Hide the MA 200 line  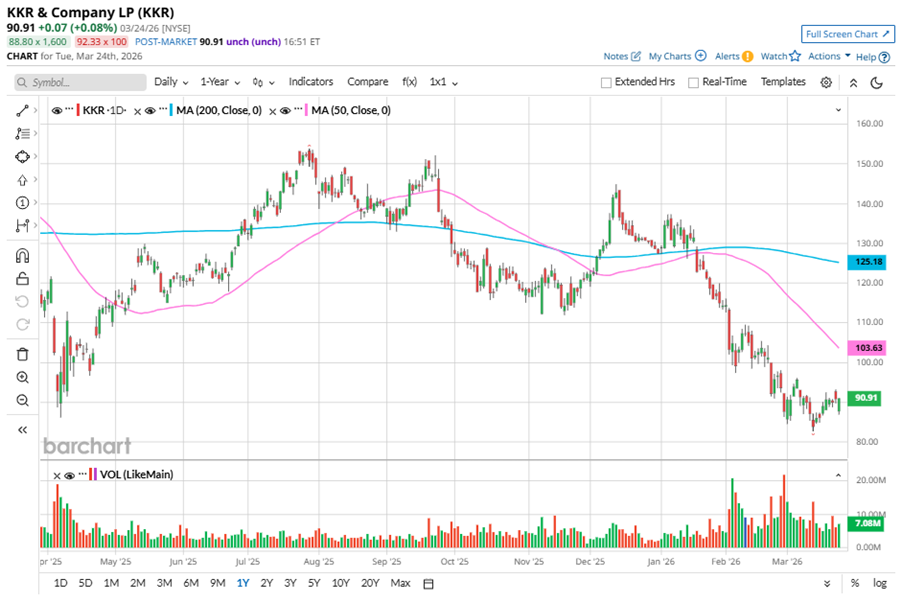point(150,111)
